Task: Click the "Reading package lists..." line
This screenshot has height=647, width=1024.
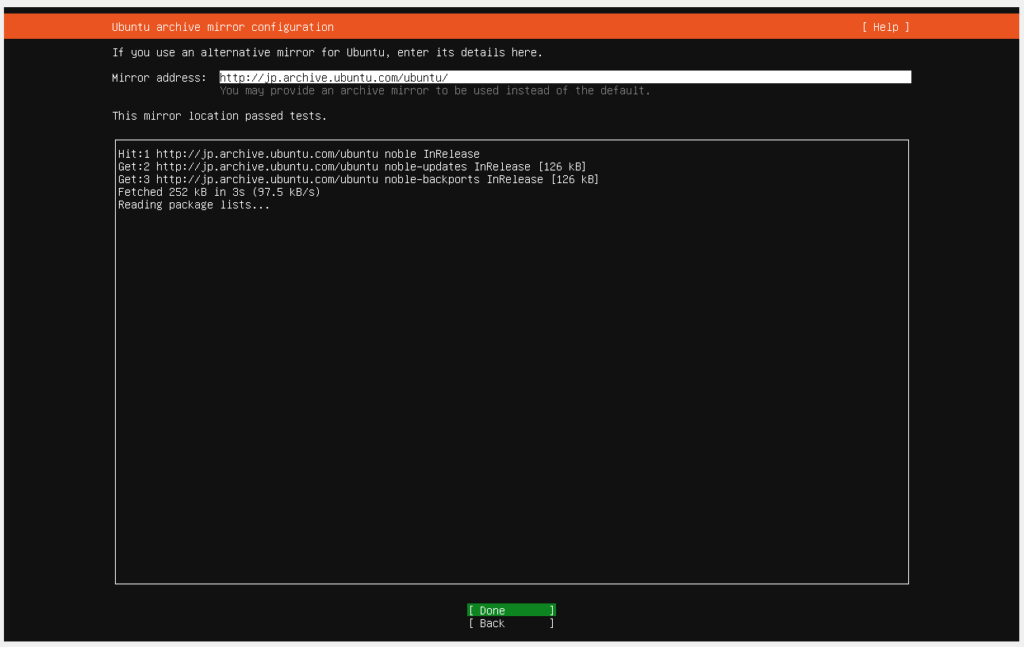Action: (x=193, y=205)
